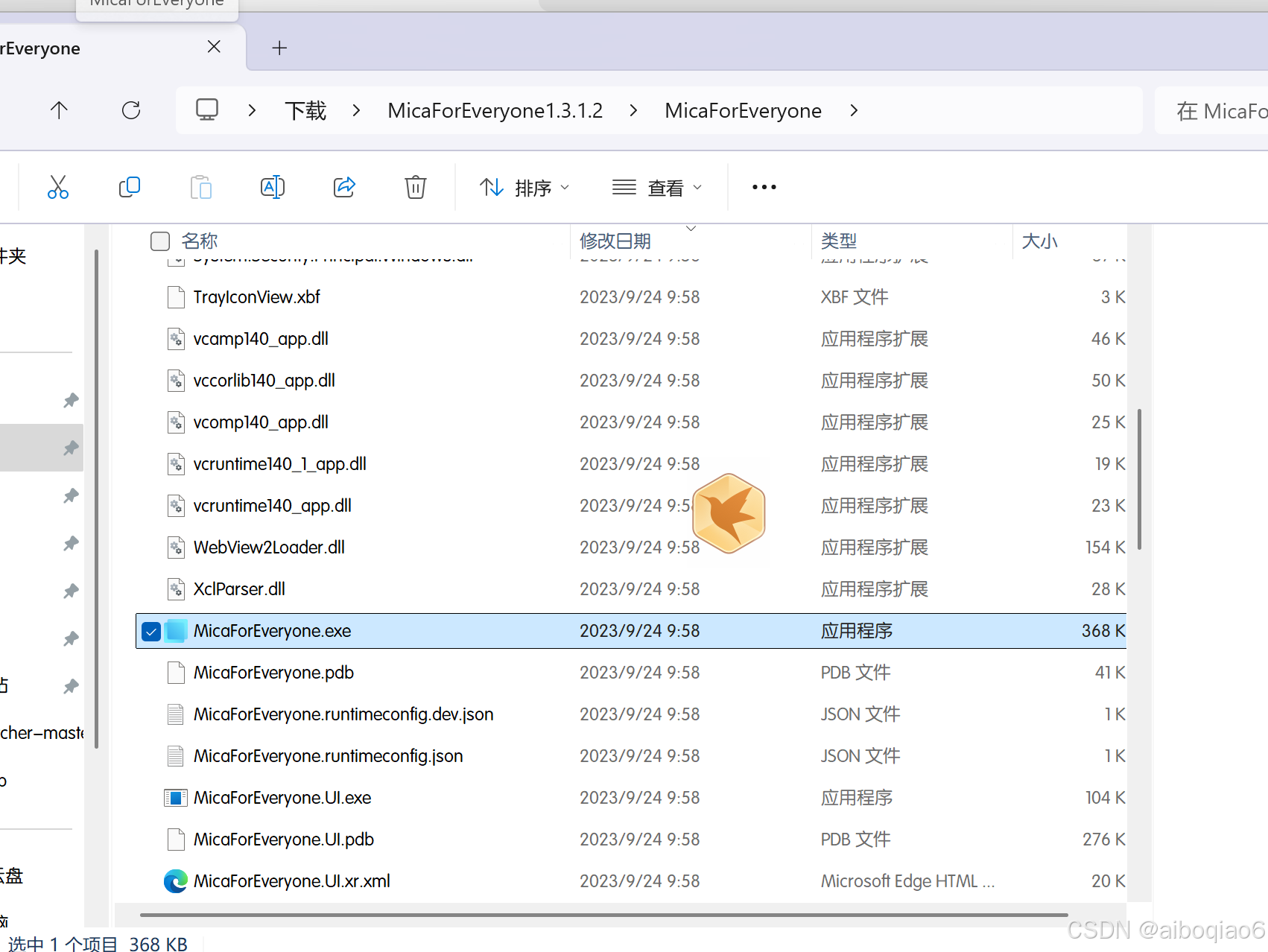This screenshot has width=1268, height=952.
Task: Expand chevron after 下载 in address bar
Action: (356, 110)
